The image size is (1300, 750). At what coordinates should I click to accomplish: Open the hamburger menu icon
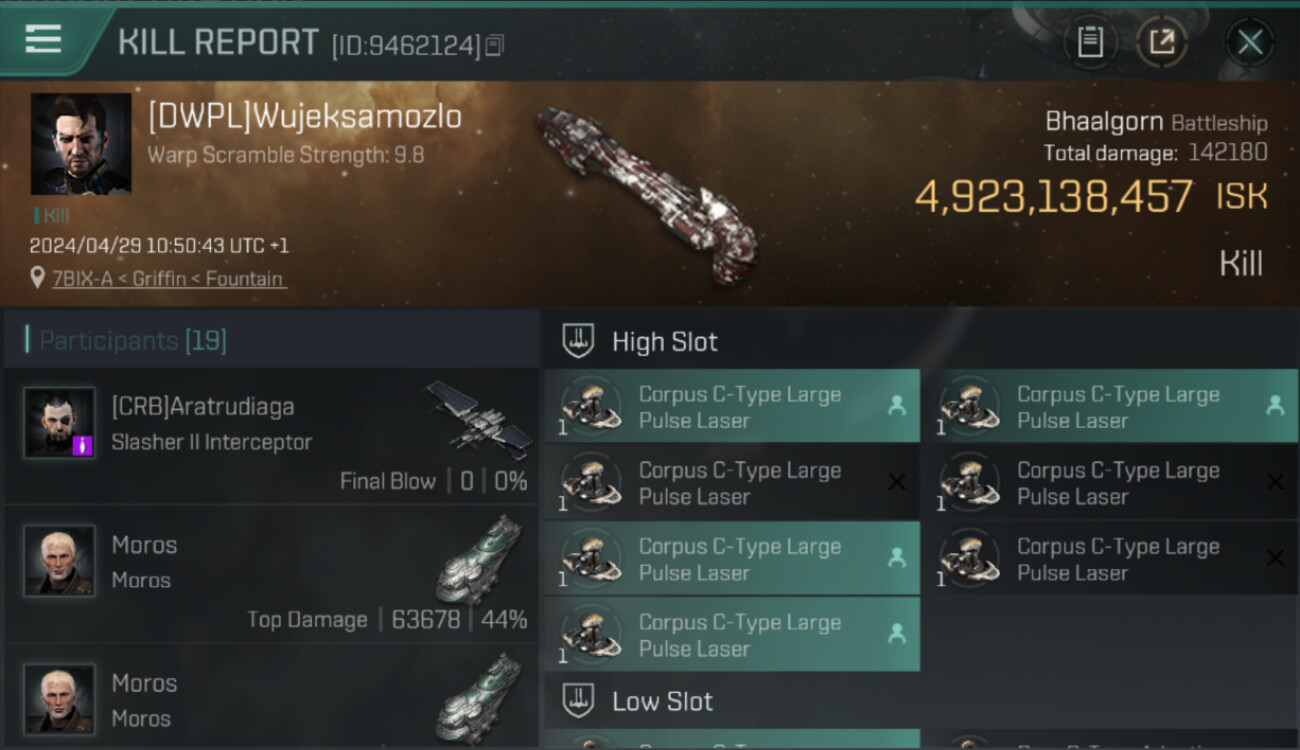43,39
